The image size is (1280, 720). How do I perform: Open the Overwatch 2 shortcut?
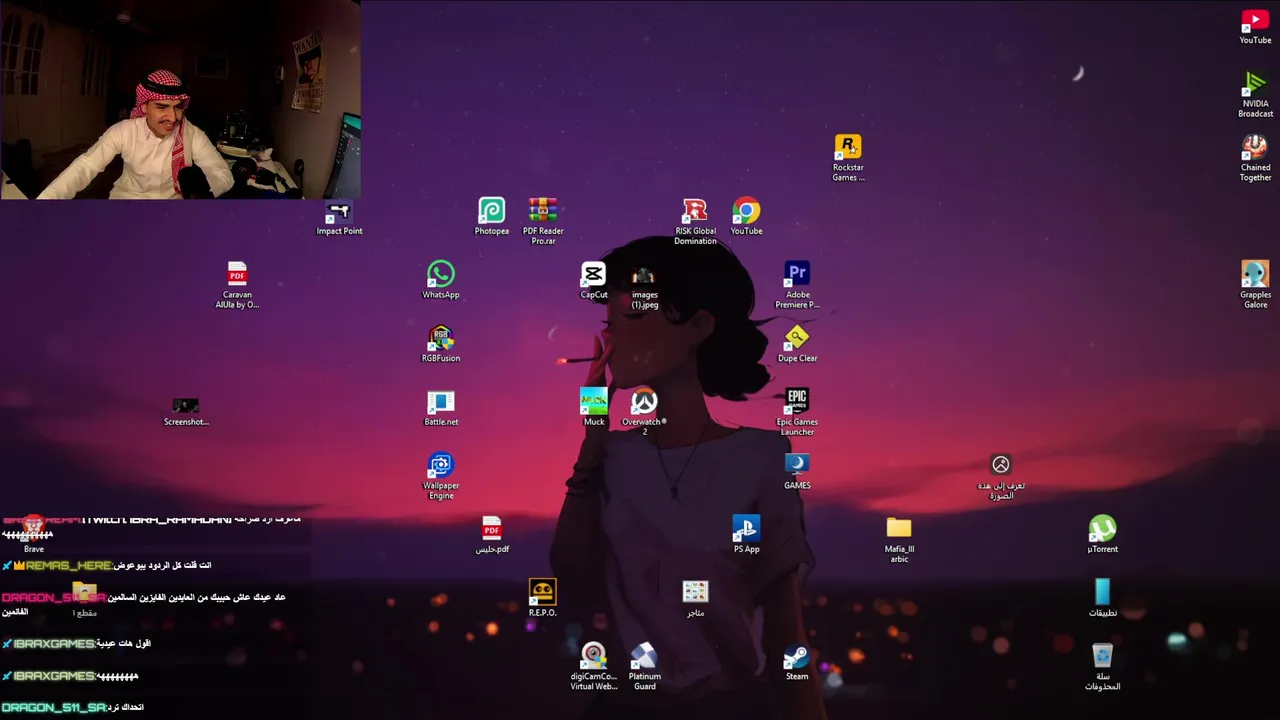[x=644, y=412]
